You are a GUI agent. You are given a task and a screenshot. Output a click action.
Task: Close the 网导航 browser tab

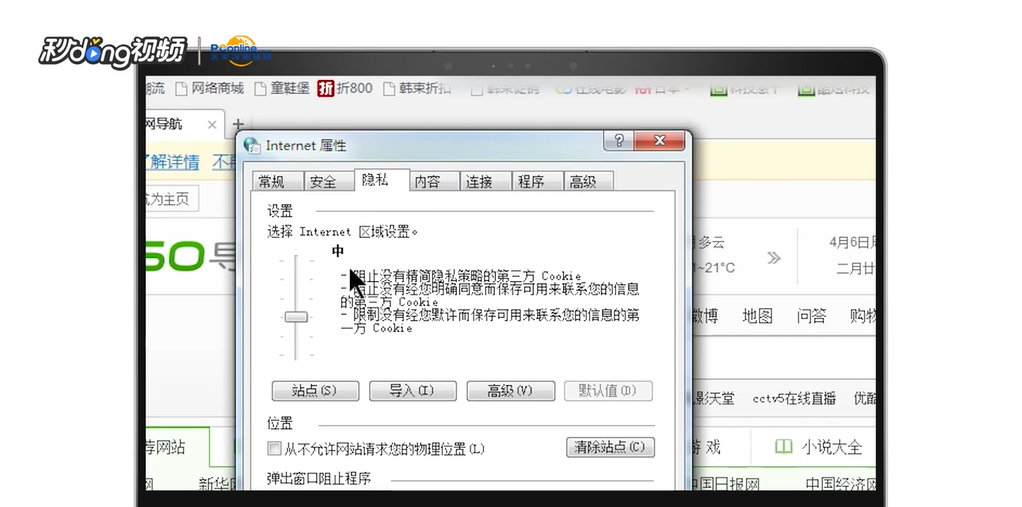coord(212,124)
